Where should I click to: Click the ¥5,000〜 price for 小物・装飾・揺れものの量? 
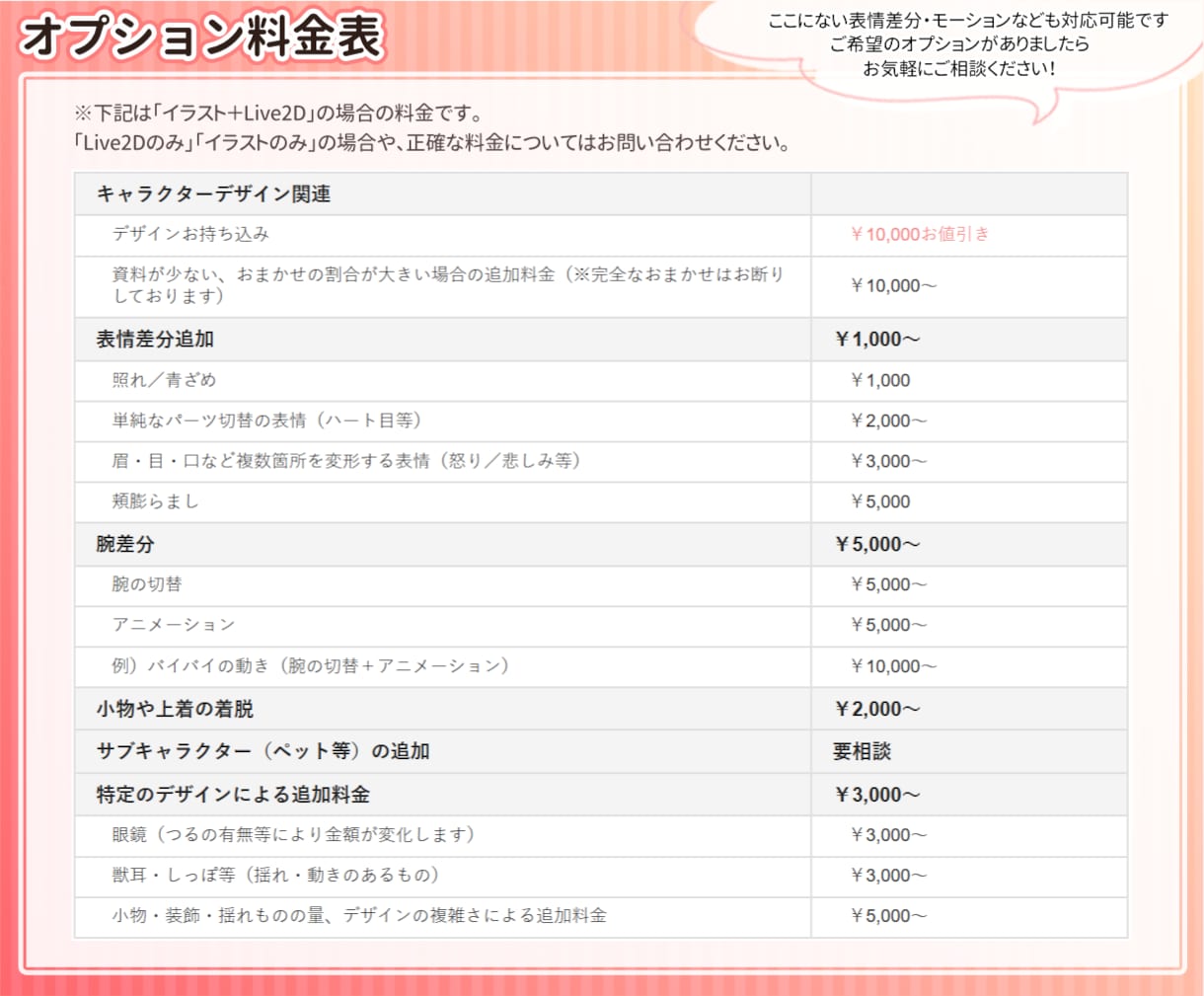coord(888,916)
